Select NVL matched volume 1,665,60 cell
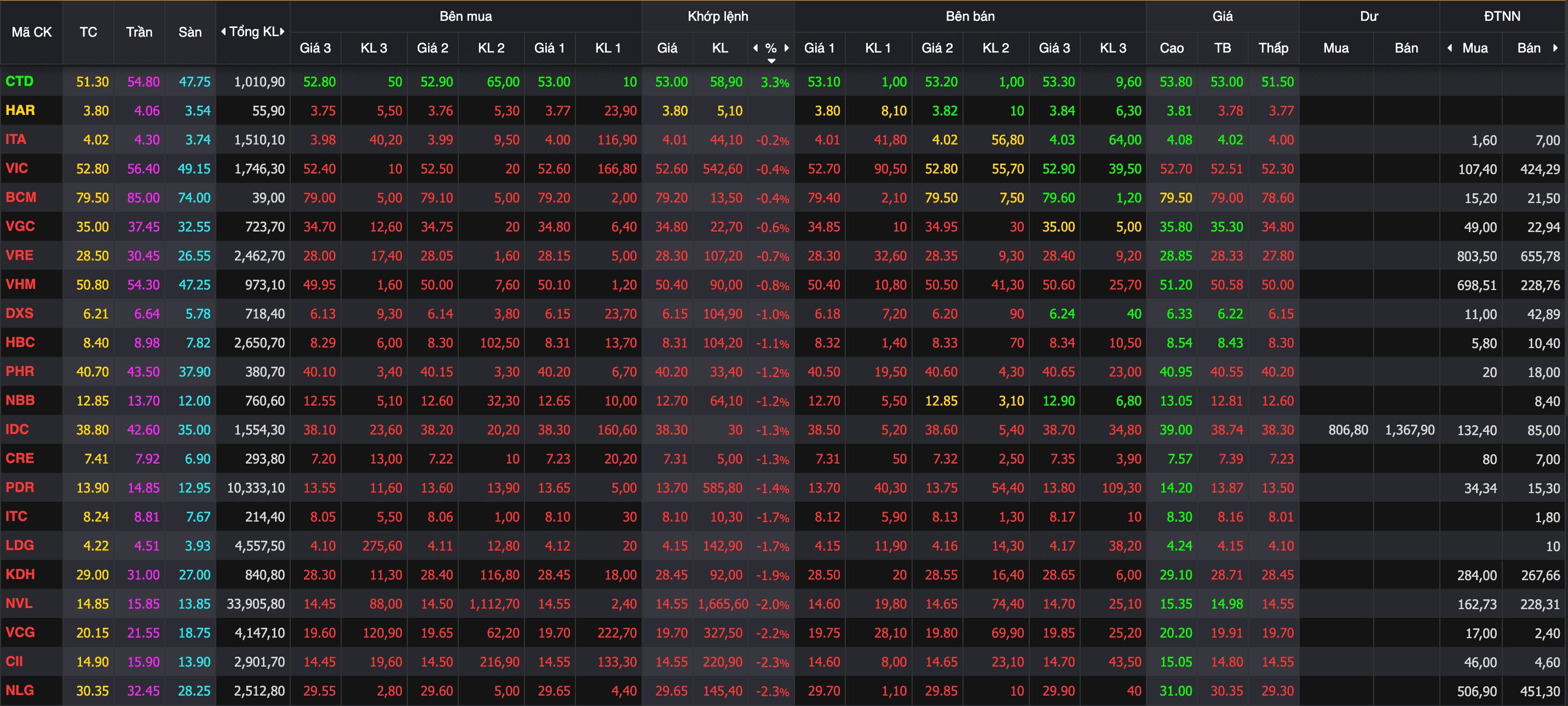Viewport: 1568px width, 706px height. (723, 604)
